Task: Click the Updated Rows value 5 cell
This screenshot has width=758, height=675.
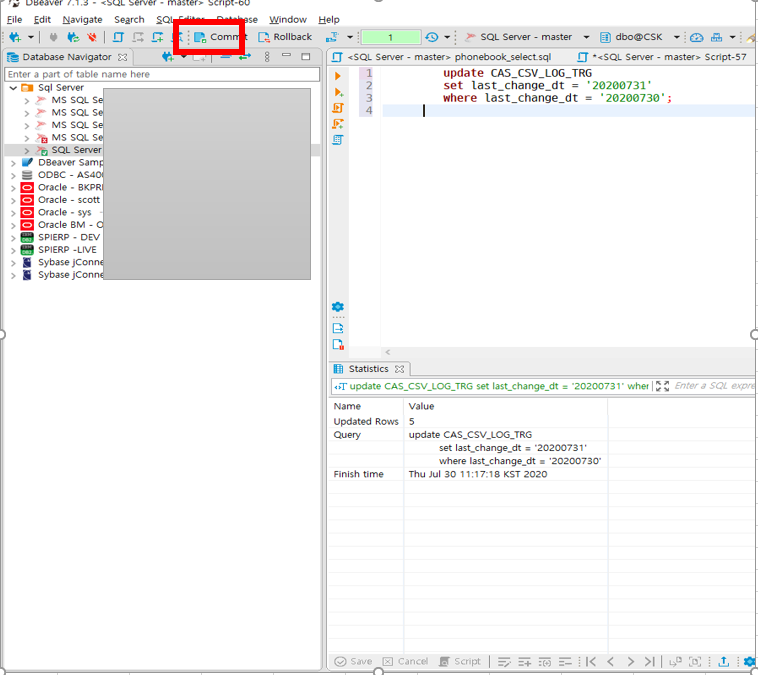Action: (x=505, y=421)
